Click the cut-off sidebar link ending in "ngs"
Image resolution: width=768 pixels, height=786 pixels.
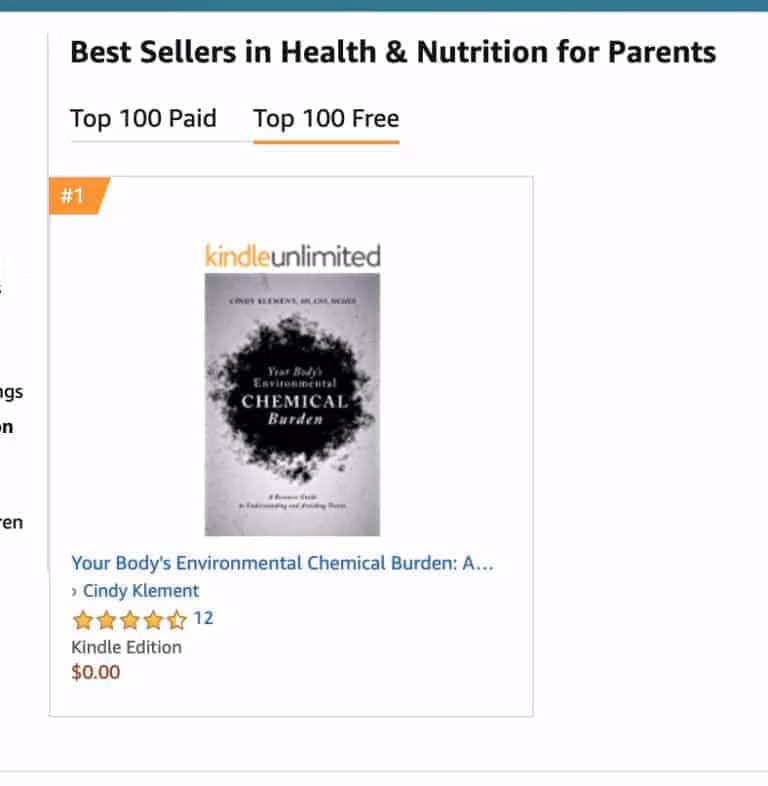point(10,391)
